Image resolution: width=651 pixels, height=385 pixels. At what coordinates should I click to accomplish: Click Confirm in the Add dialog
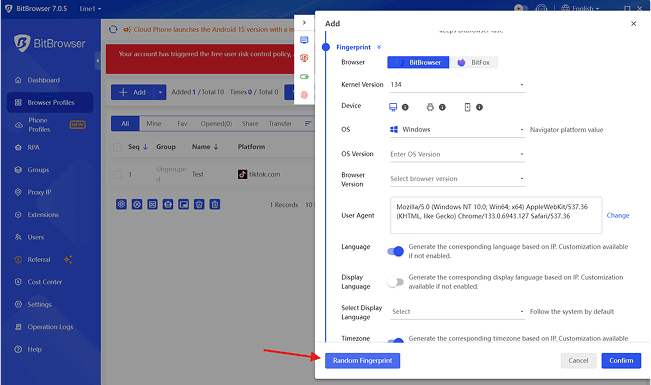coord(621,360)
